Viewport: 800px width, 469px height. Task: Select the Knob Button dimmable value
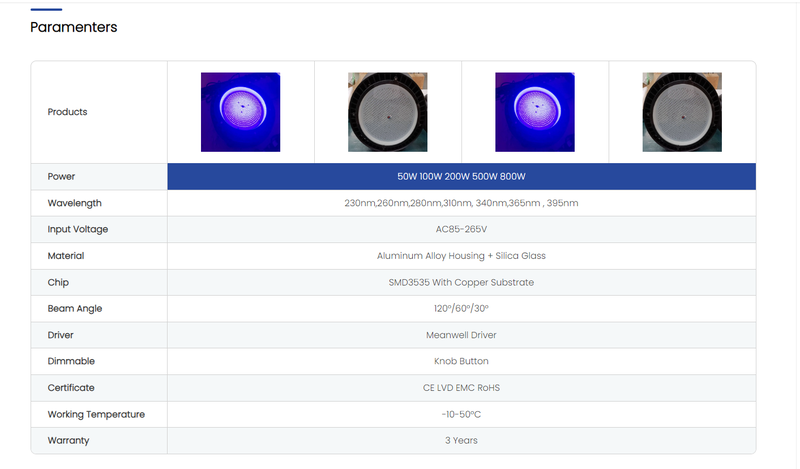point(461,361)
